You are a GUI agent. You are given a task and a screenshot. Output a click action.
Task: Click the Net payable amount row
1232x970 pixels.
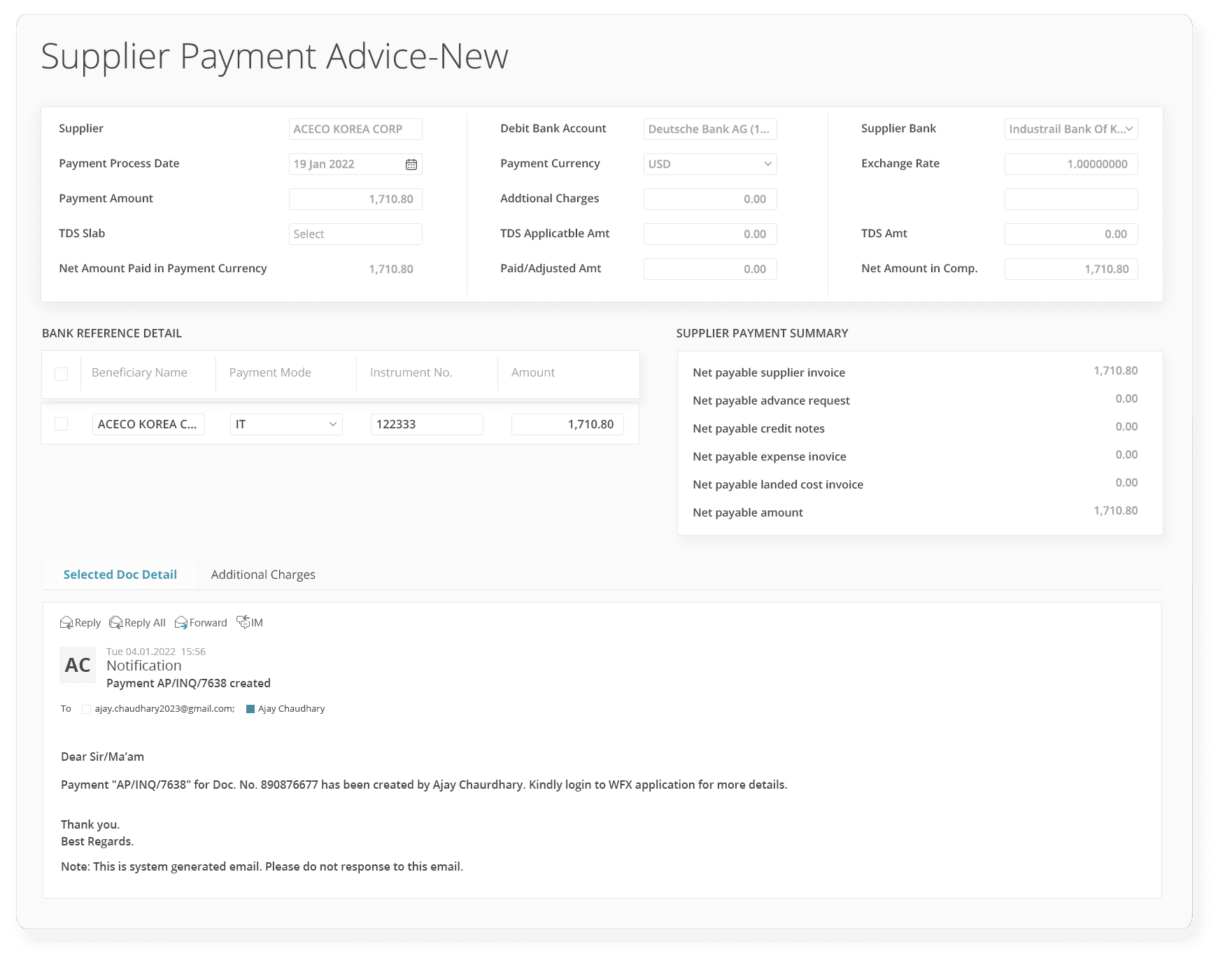point(915,512)
